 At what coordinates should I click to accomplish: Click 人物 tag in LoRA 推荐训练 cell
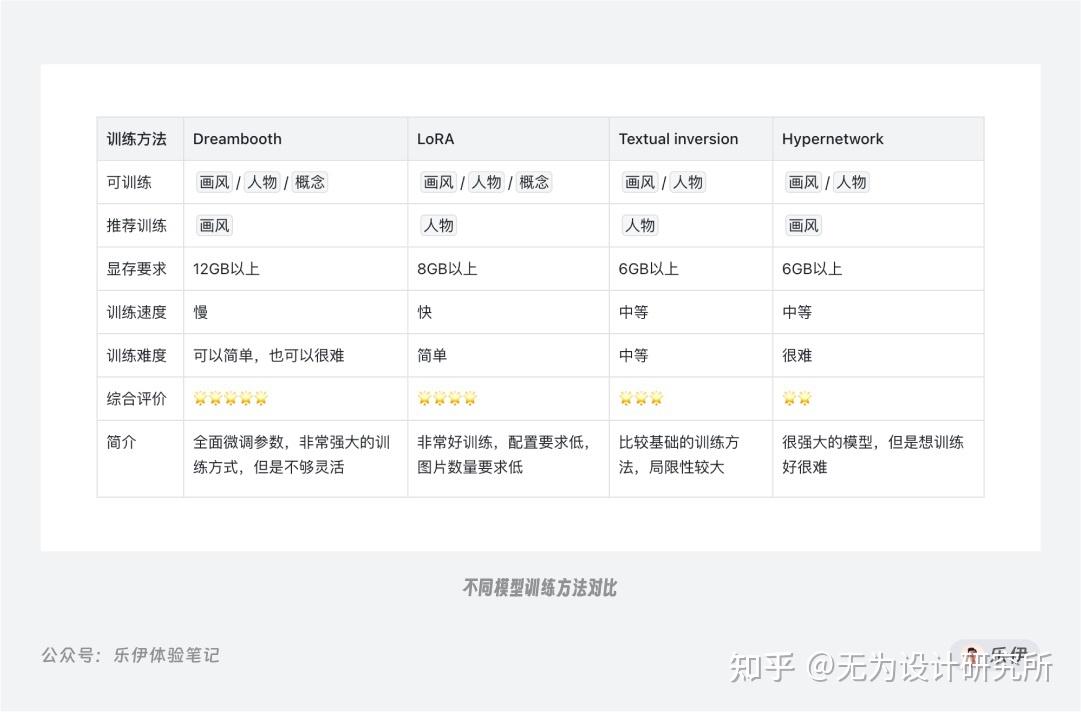click(438, 225)
